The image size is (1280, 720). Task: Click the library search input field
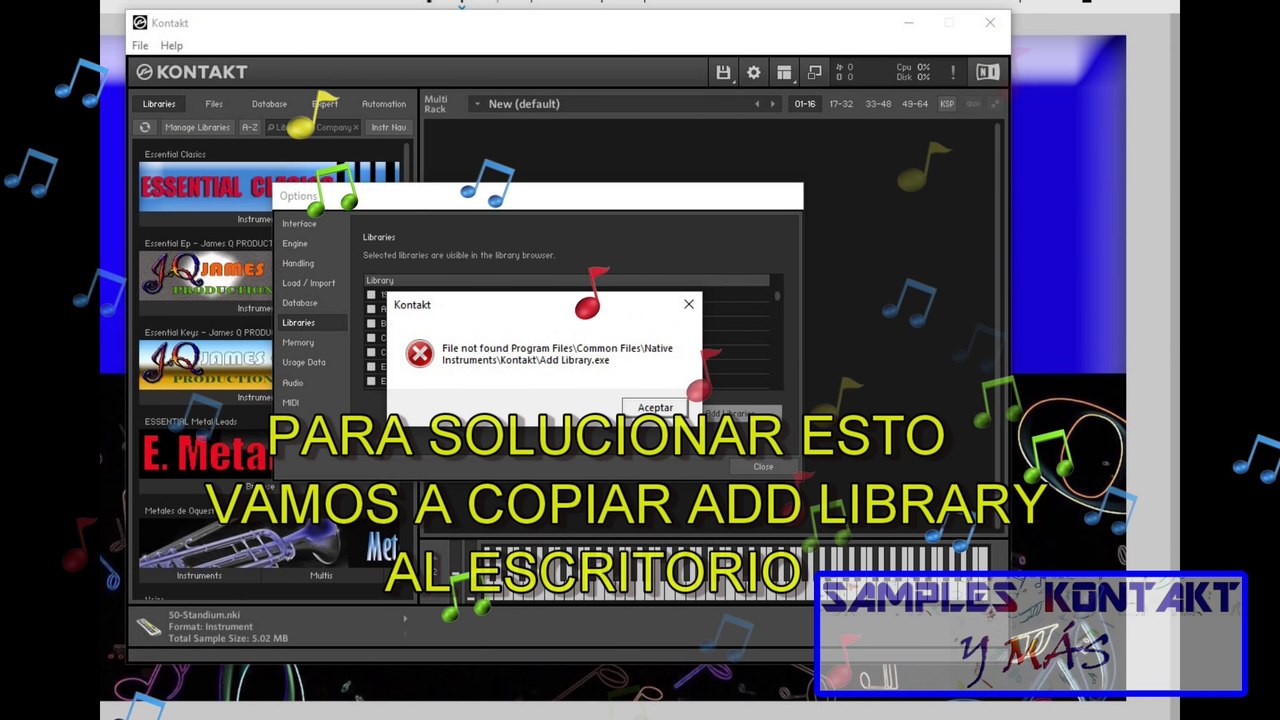coord(313,127)
